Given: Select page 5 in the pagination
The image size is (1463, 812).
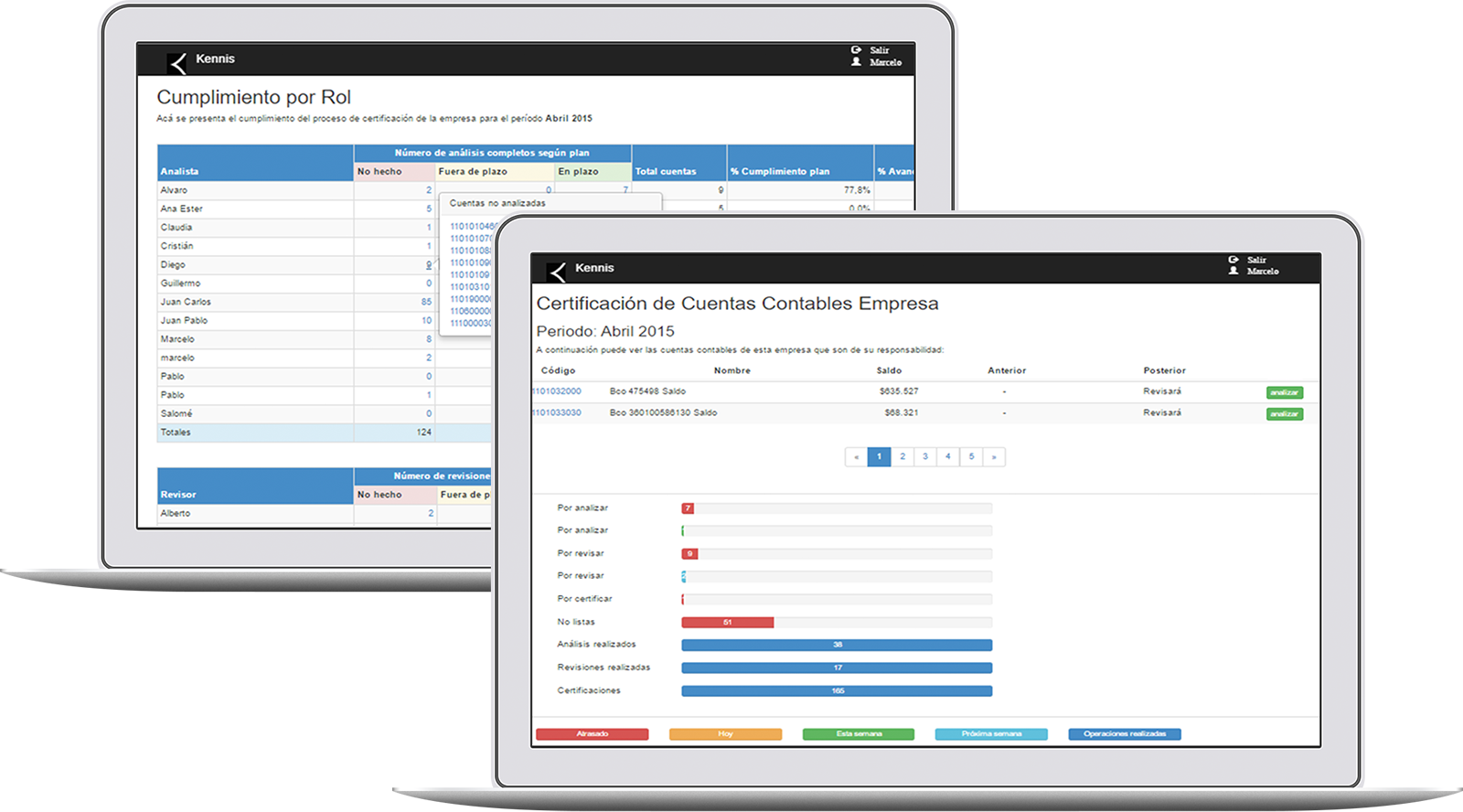Looking at the screenshot, I should [971, 456].
